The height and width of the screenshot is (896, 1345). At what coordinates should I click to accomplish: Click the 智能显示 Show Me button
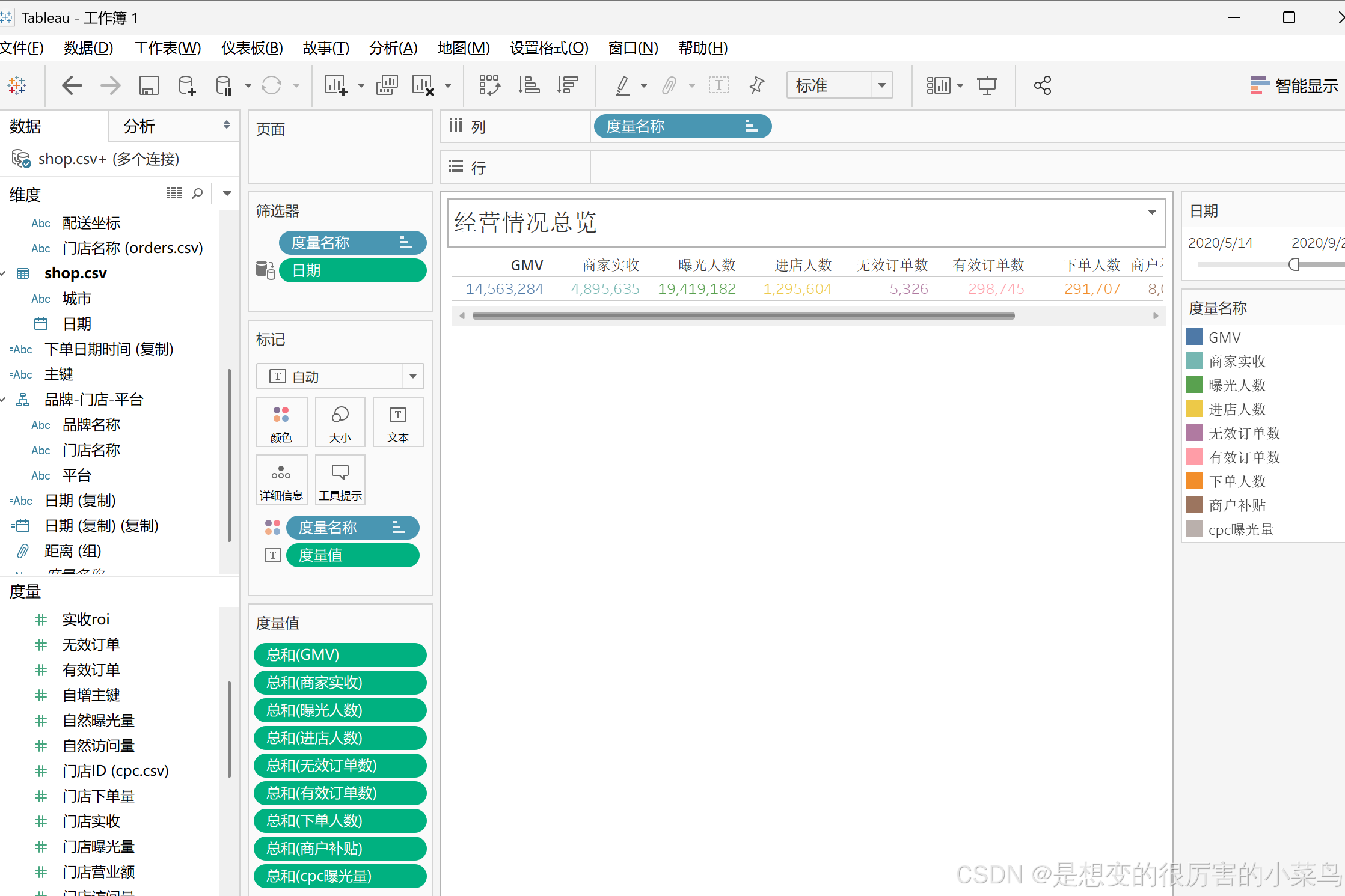click(1293, 86)
